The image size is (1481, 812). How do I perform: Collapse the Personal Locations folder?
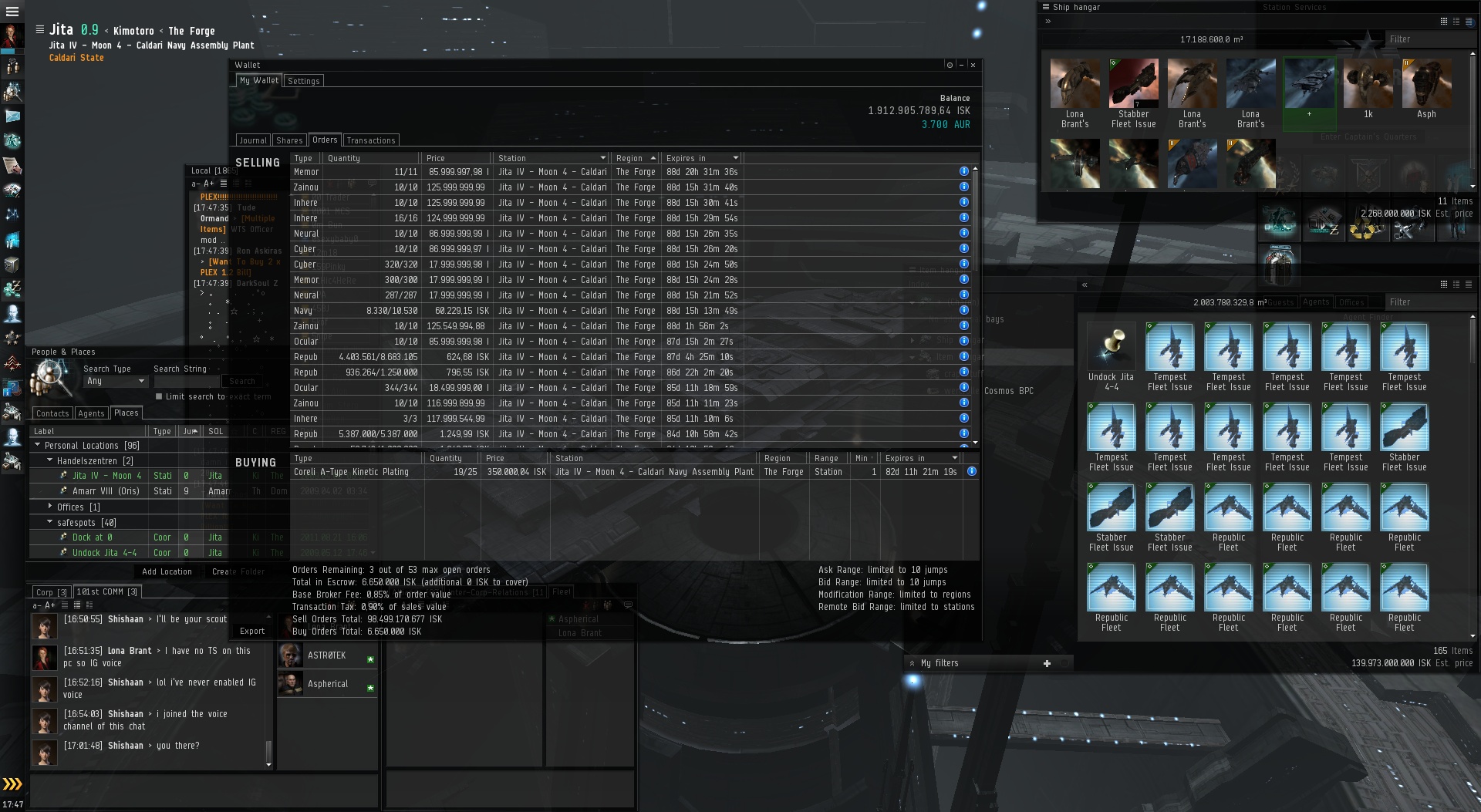(37, 445)
